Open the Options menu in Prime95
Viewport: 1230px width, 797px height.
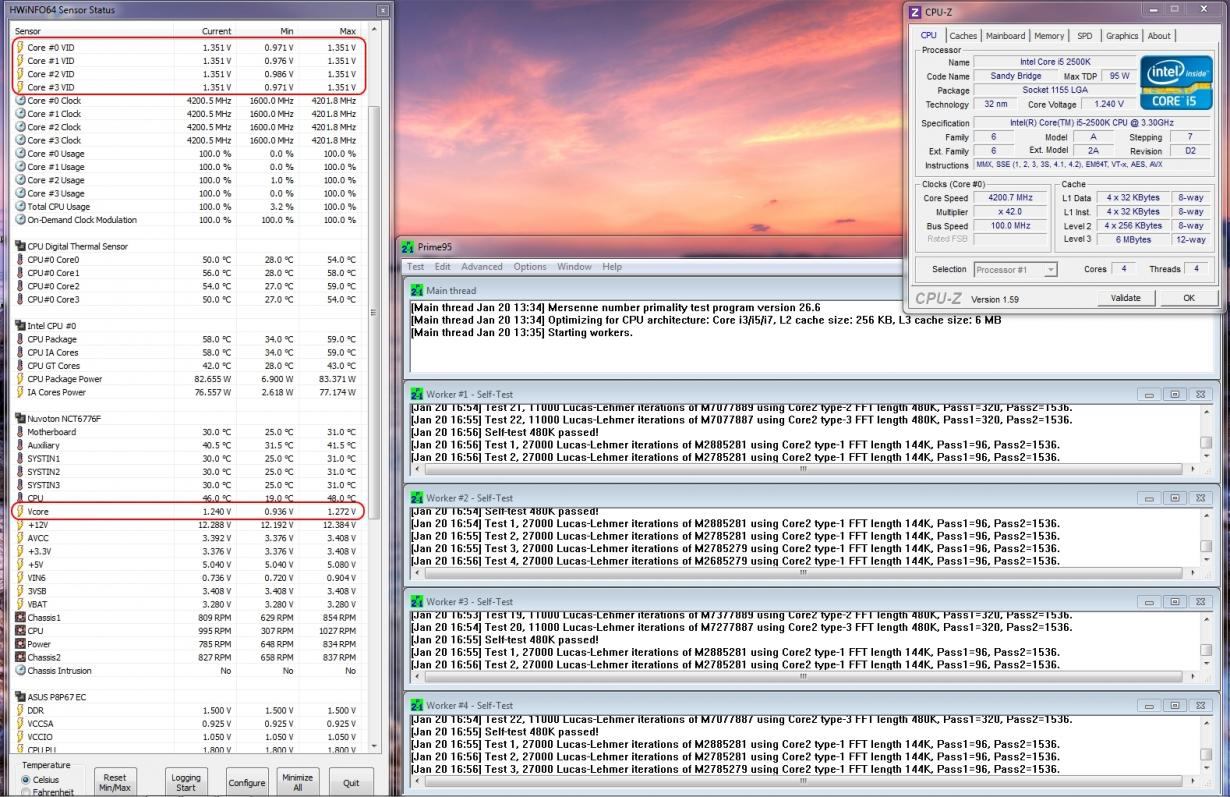530,267
